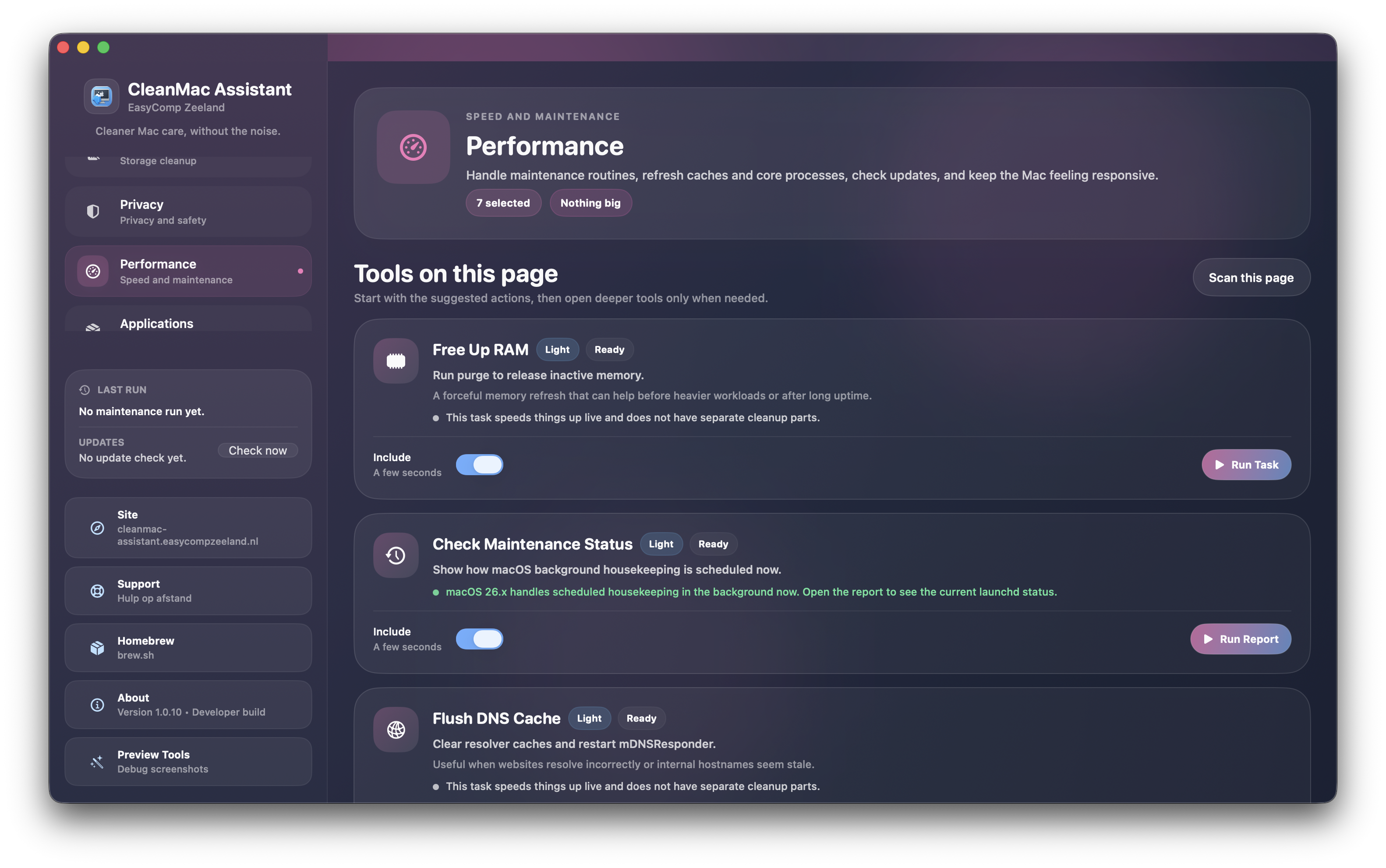Run the maintenance status report
The width and height of the screenshot is (1386, 868).
pyautogui.click(x=1240, y=639)
